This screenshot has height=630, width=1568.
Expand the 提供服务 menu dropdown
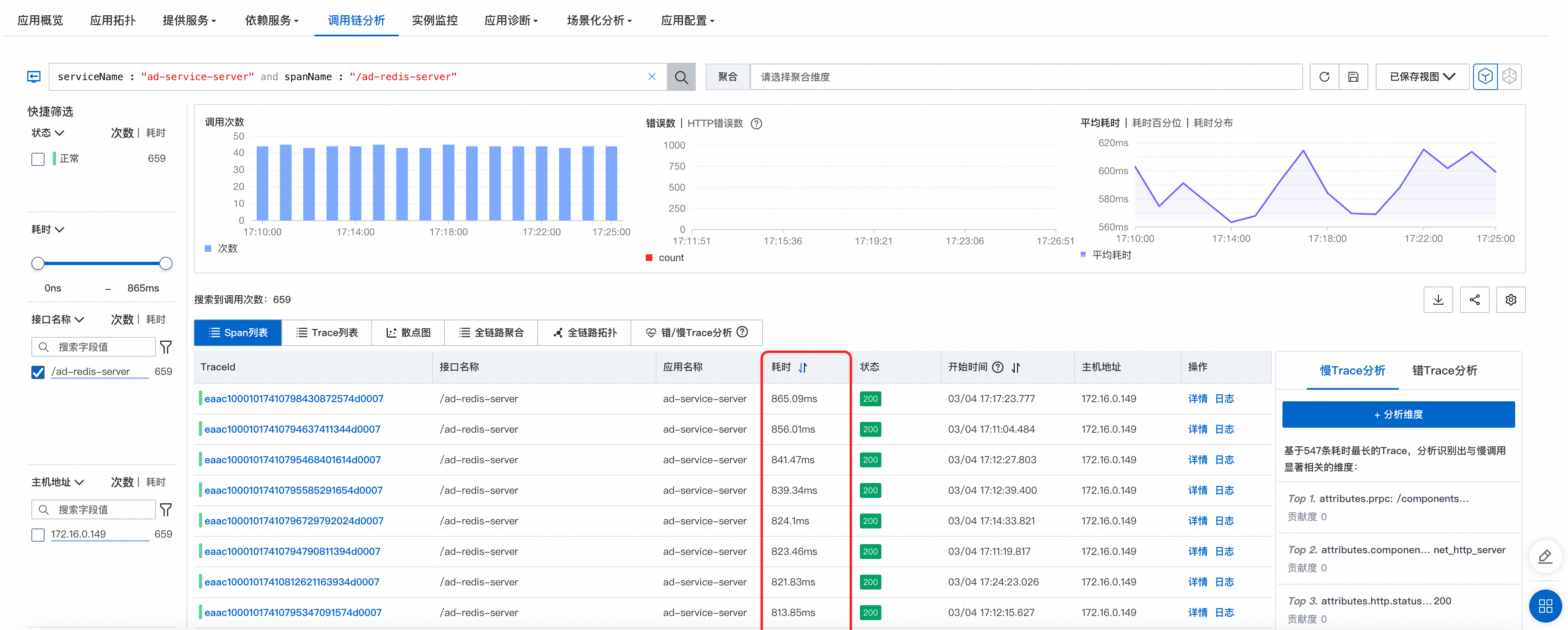189,21
